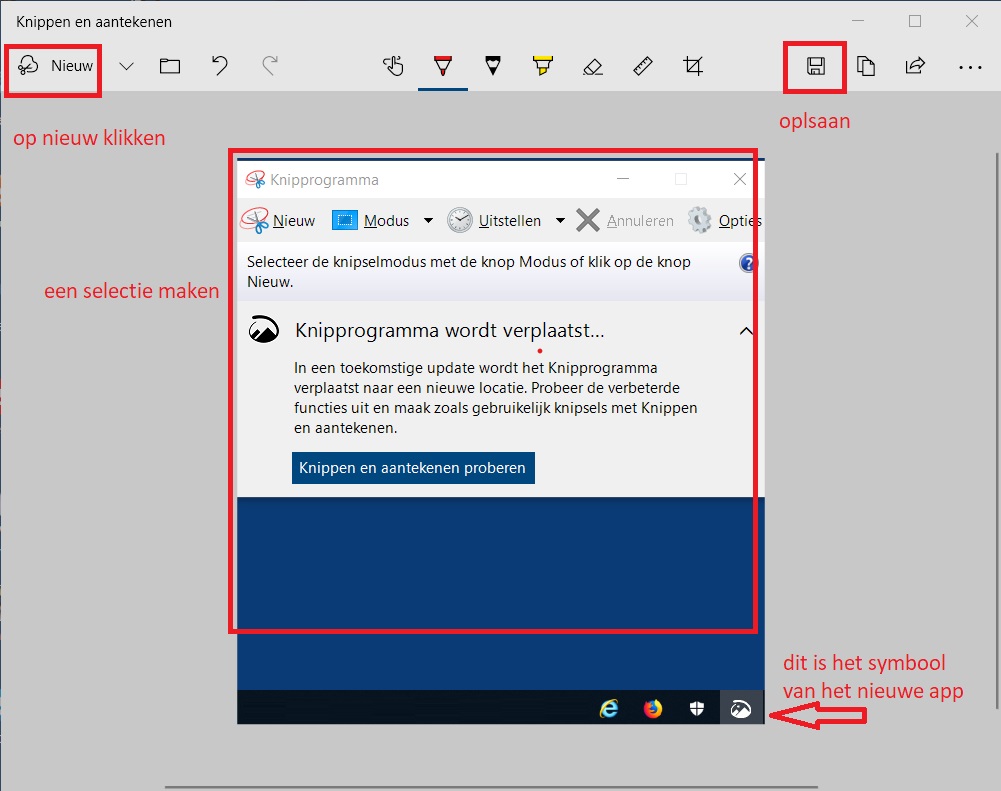Image resolution: width=1001 pixels, height=791 pixels.
Task: Toggle the ruler tool
Action: tap(643, 67)
